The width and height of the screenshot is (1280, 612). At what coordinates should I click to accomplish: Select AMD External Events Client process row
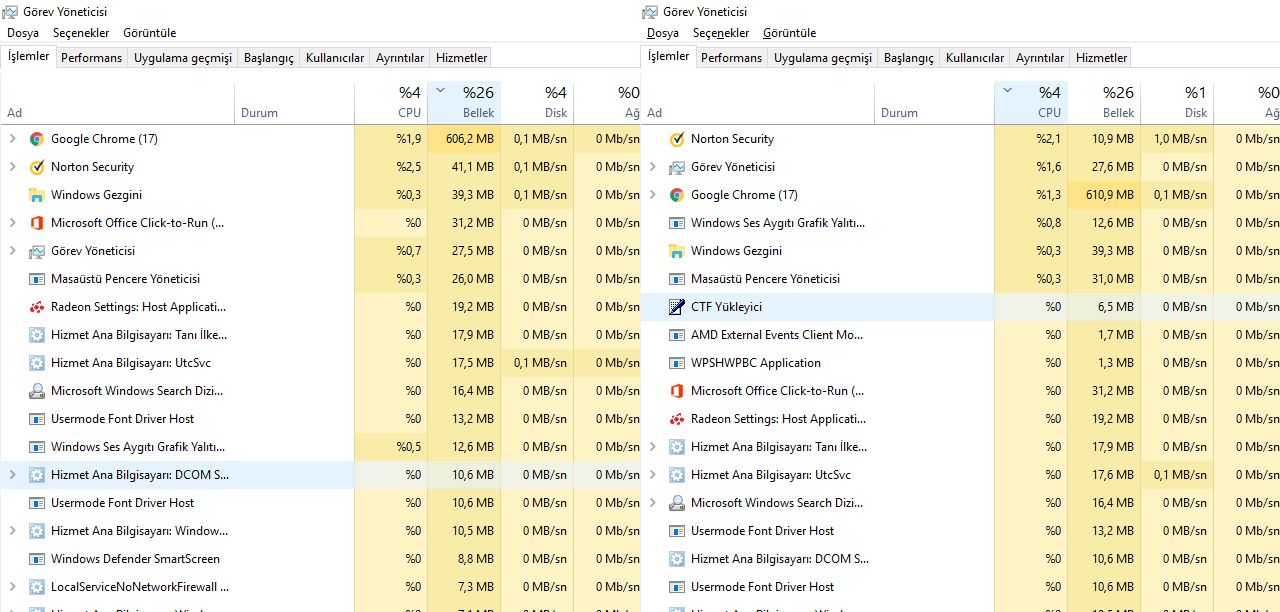tap(777, 335)
